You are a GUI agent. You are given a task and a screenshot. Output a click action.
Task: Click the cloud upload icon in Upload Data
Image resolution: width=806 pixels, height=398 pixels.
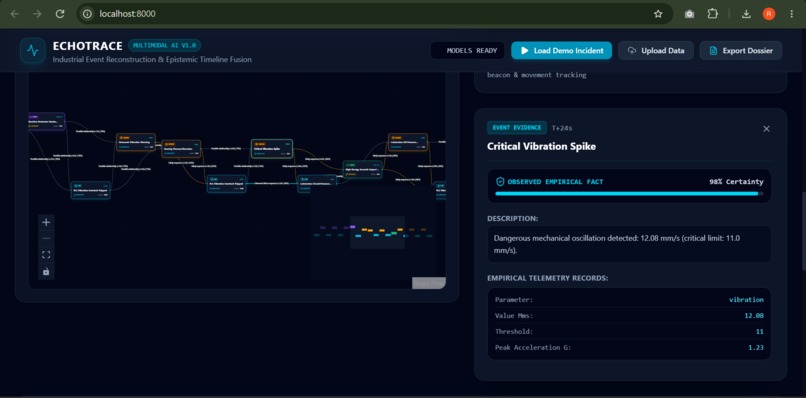point(632,51)
